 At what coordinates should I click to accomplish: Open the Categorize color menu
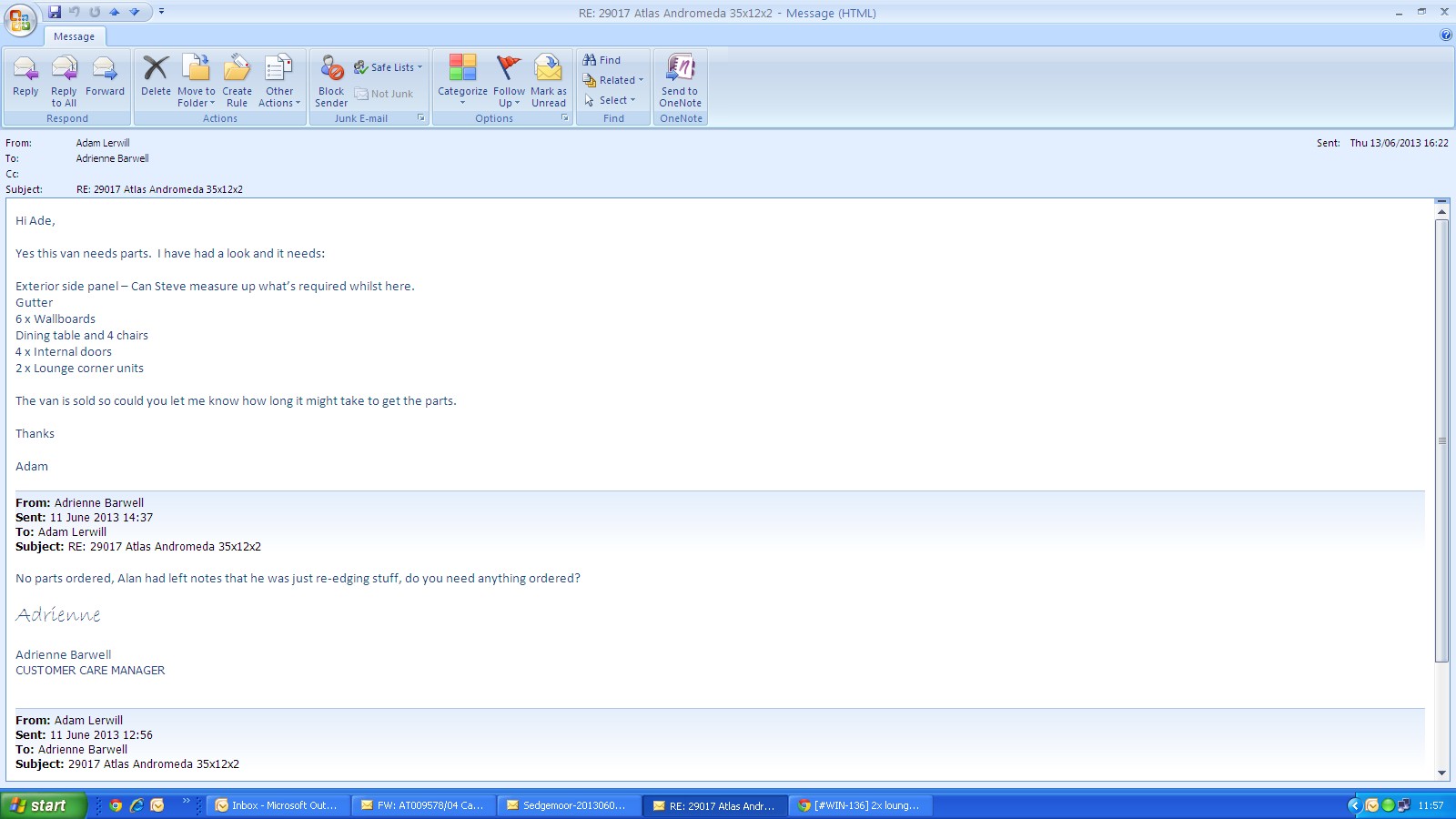click(x=462, y=81)
